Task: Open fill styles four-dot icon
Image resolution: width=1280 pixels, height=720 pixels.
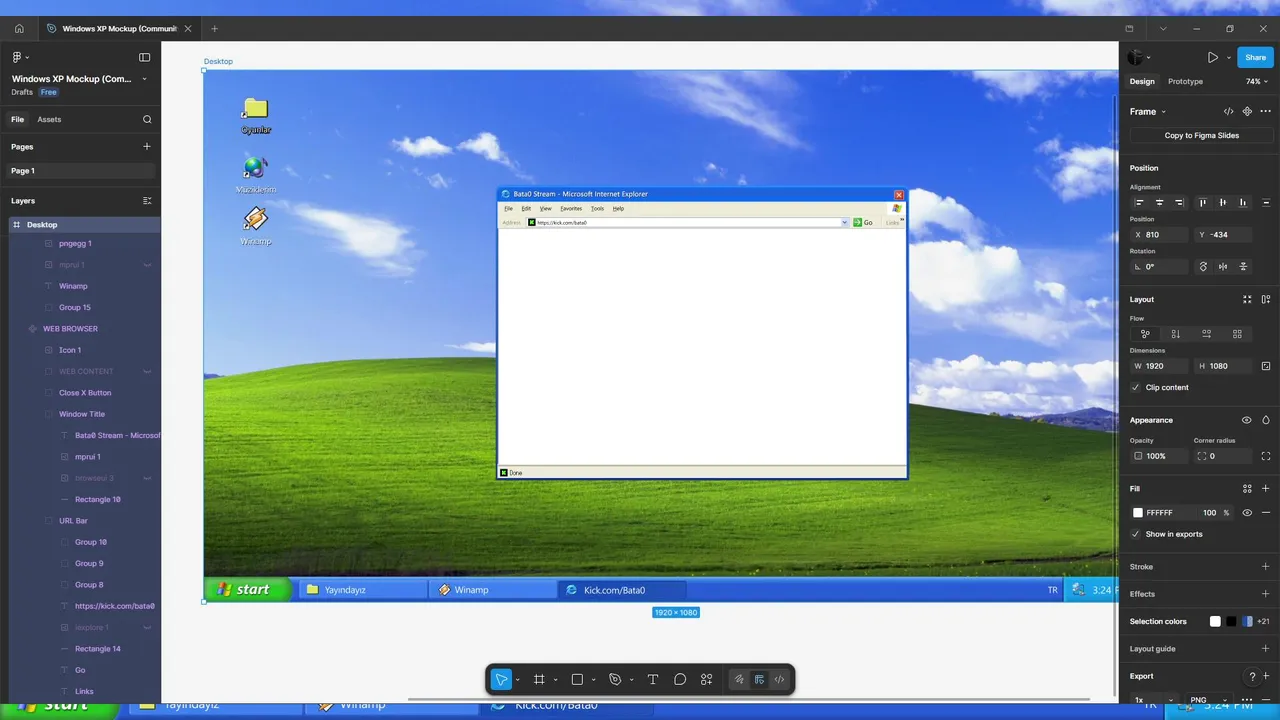Action: pyautogui.click(x=1247, y=489)
